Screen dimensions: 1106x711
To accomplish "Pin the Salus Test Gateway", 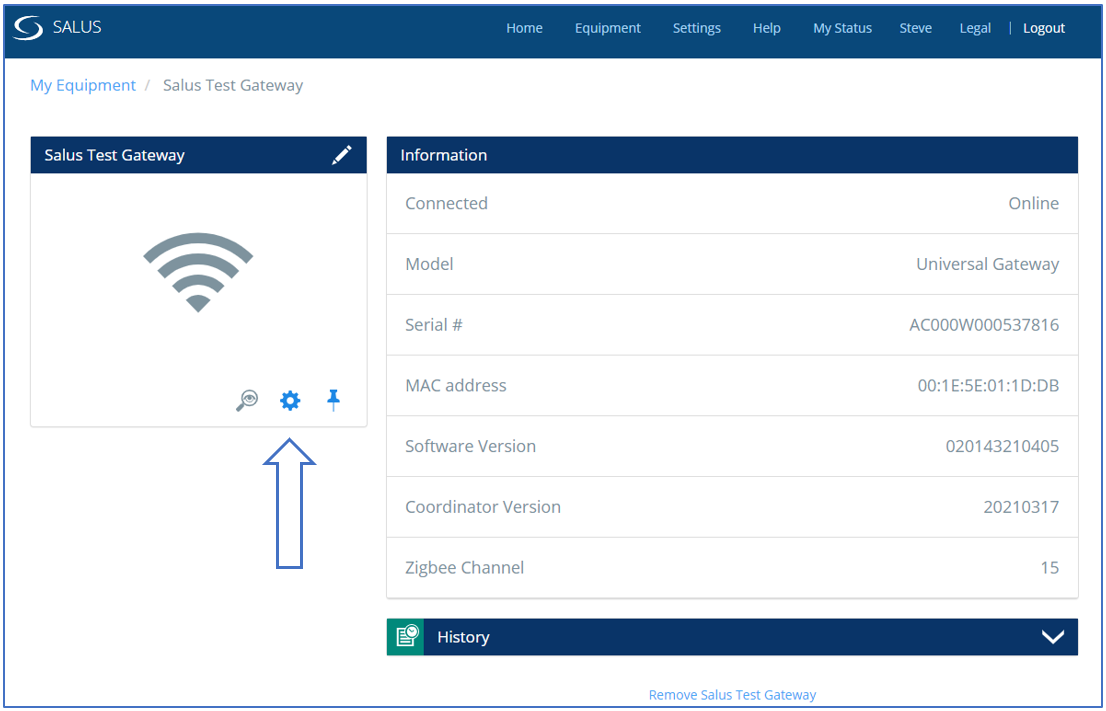I will click(334, 401).
